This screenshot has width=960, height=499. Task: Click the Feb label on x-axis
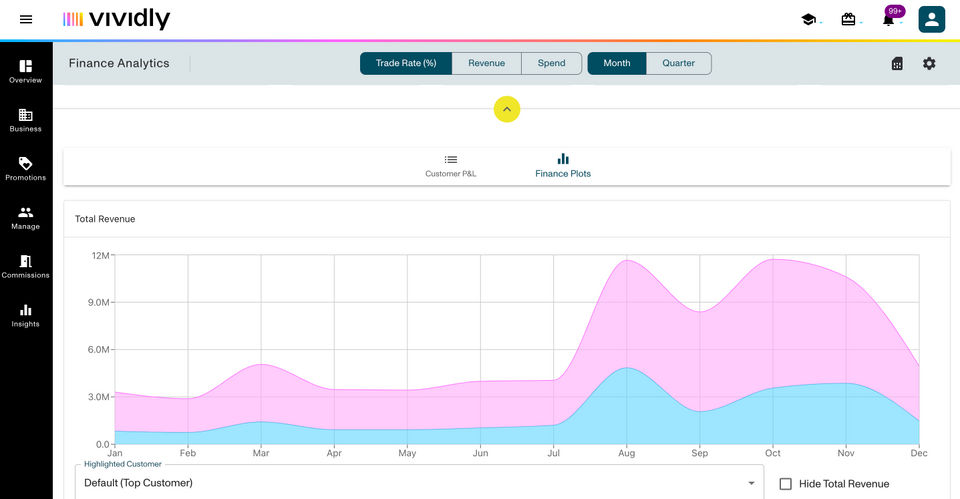pyautogui.click(x=188, y=453)
